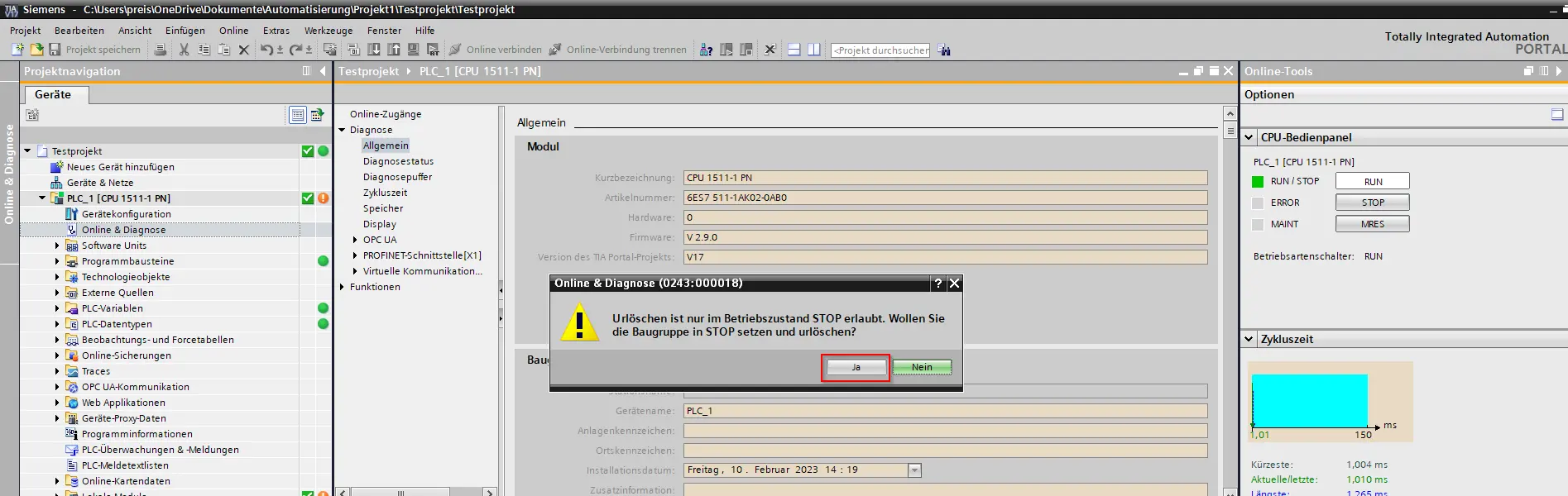Screen dimensions: 1568x496
Task: Expand the Software Units tree node
Action: coord(57,246)
